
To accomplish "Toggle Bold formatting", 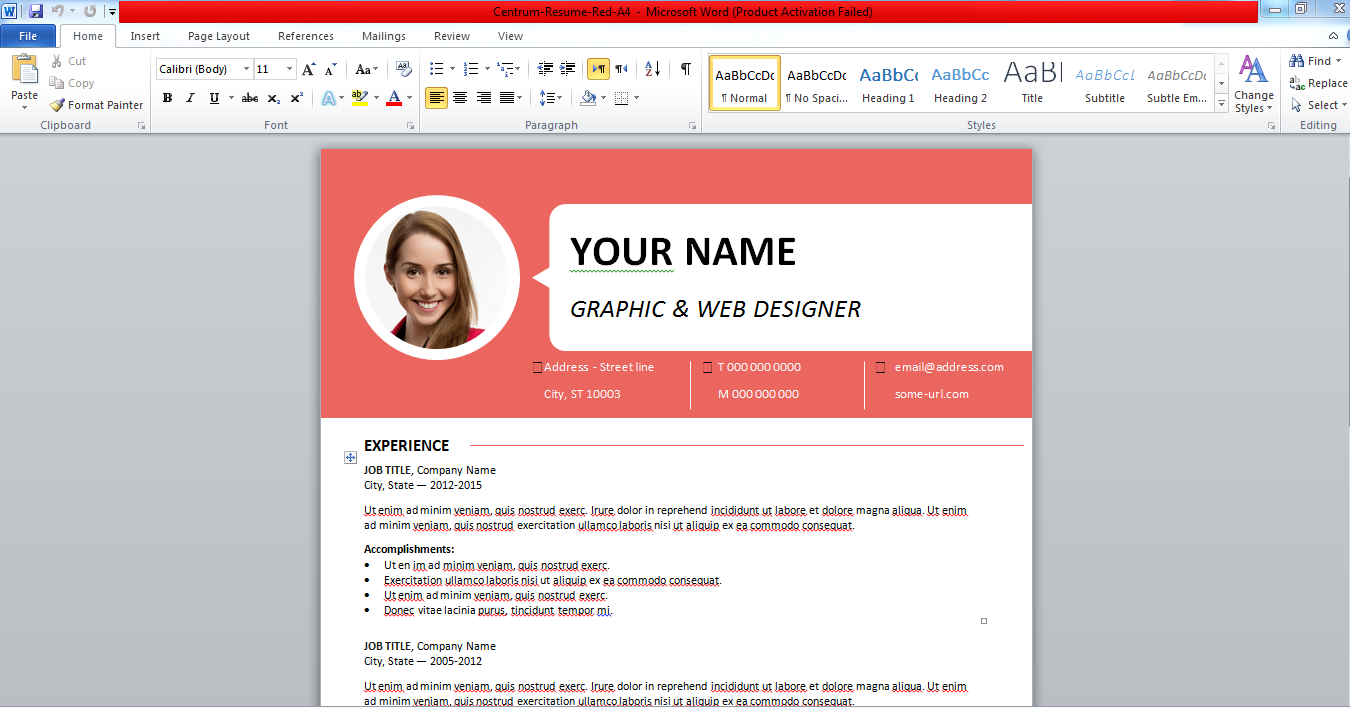I will 167,98.
